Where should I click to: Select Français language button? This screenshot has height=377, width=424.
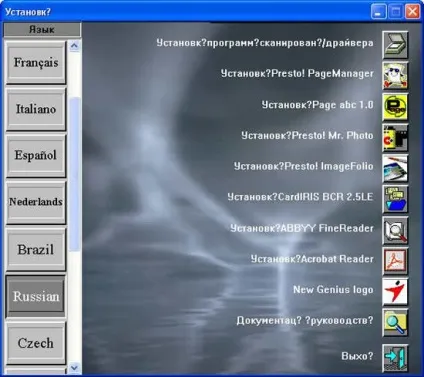(36, 63)
